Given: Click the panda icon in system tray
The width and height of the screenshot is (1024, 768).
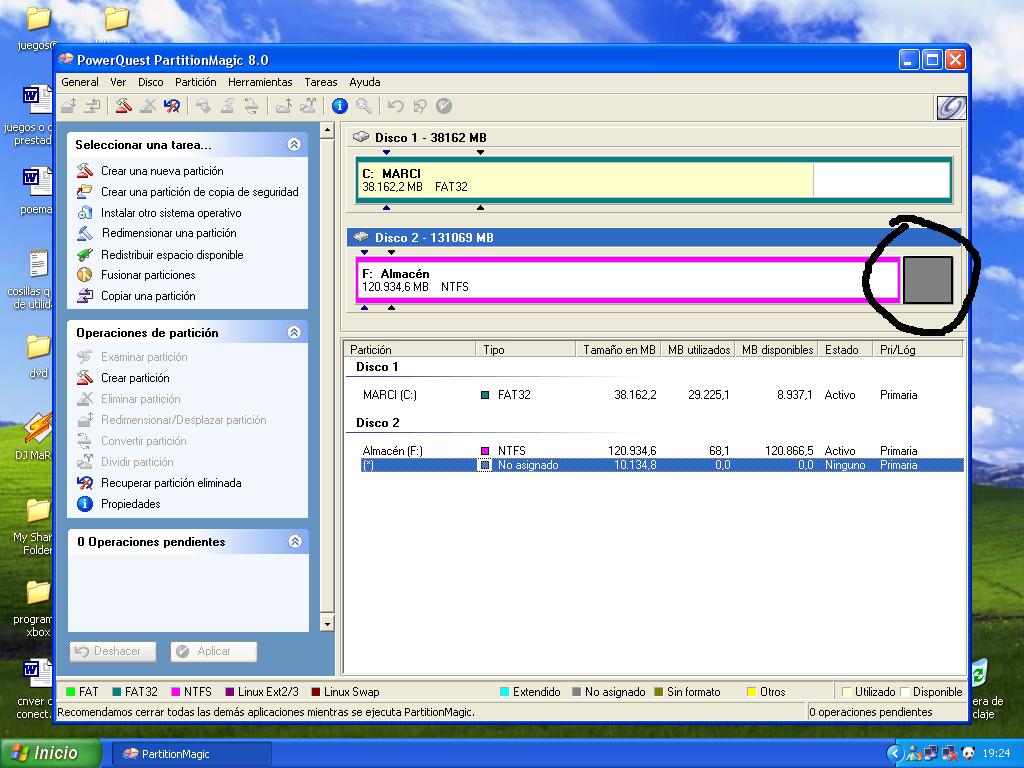Looking at the screenshot, I should [x=968, y=754].
